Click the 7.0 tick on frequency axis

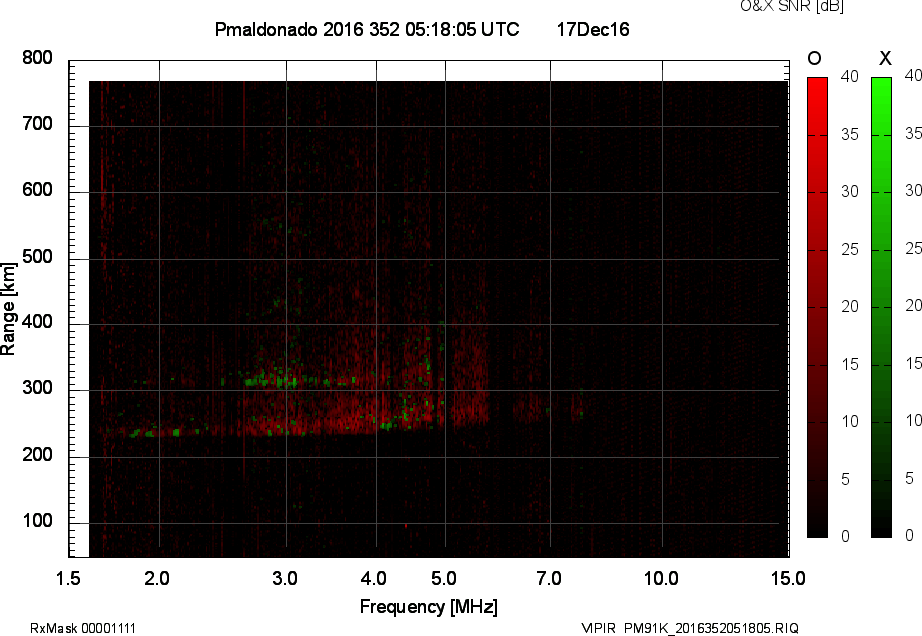tap(550, 578)
